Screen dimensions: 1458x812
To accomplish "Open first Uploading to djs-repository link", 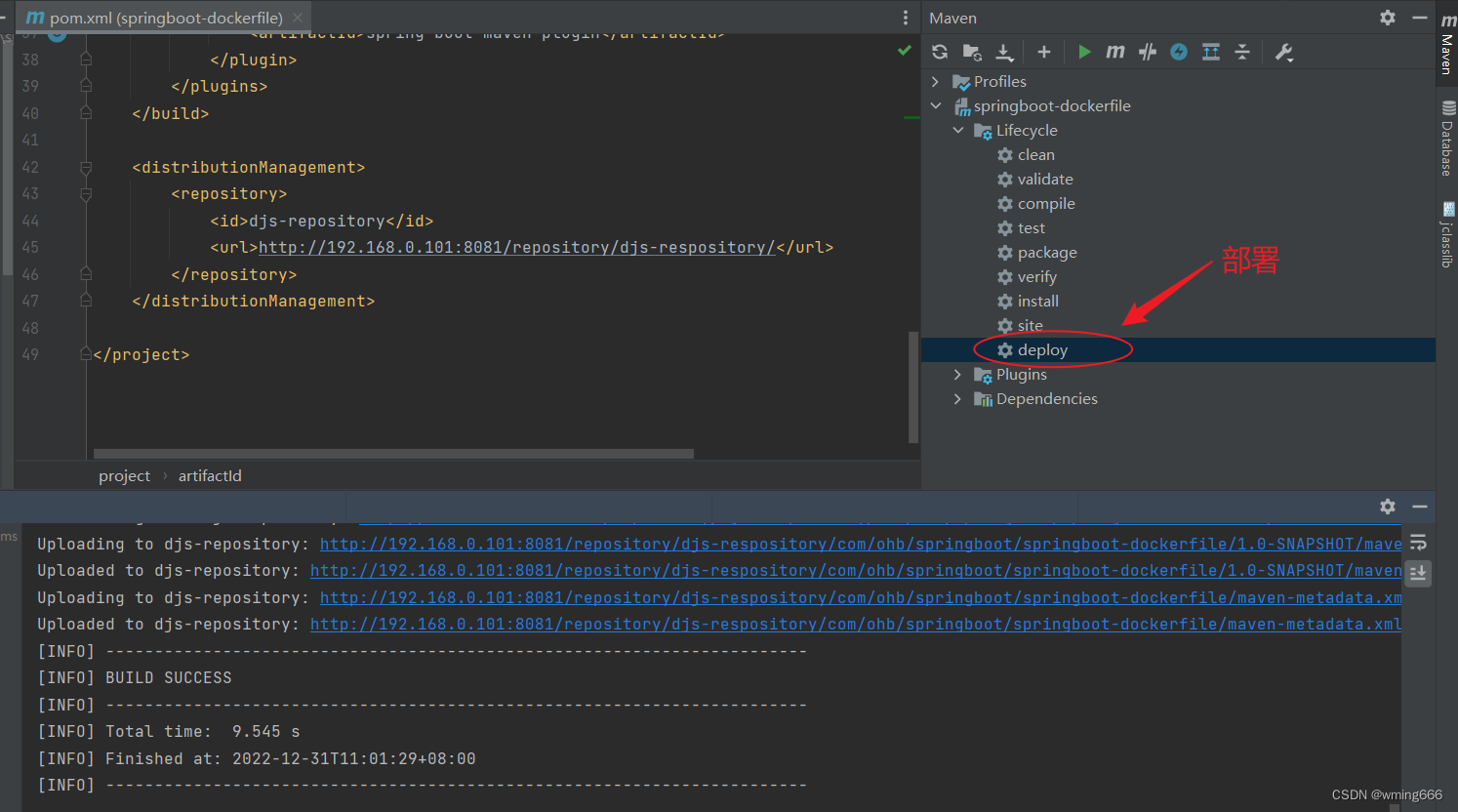I will (861, 544).
